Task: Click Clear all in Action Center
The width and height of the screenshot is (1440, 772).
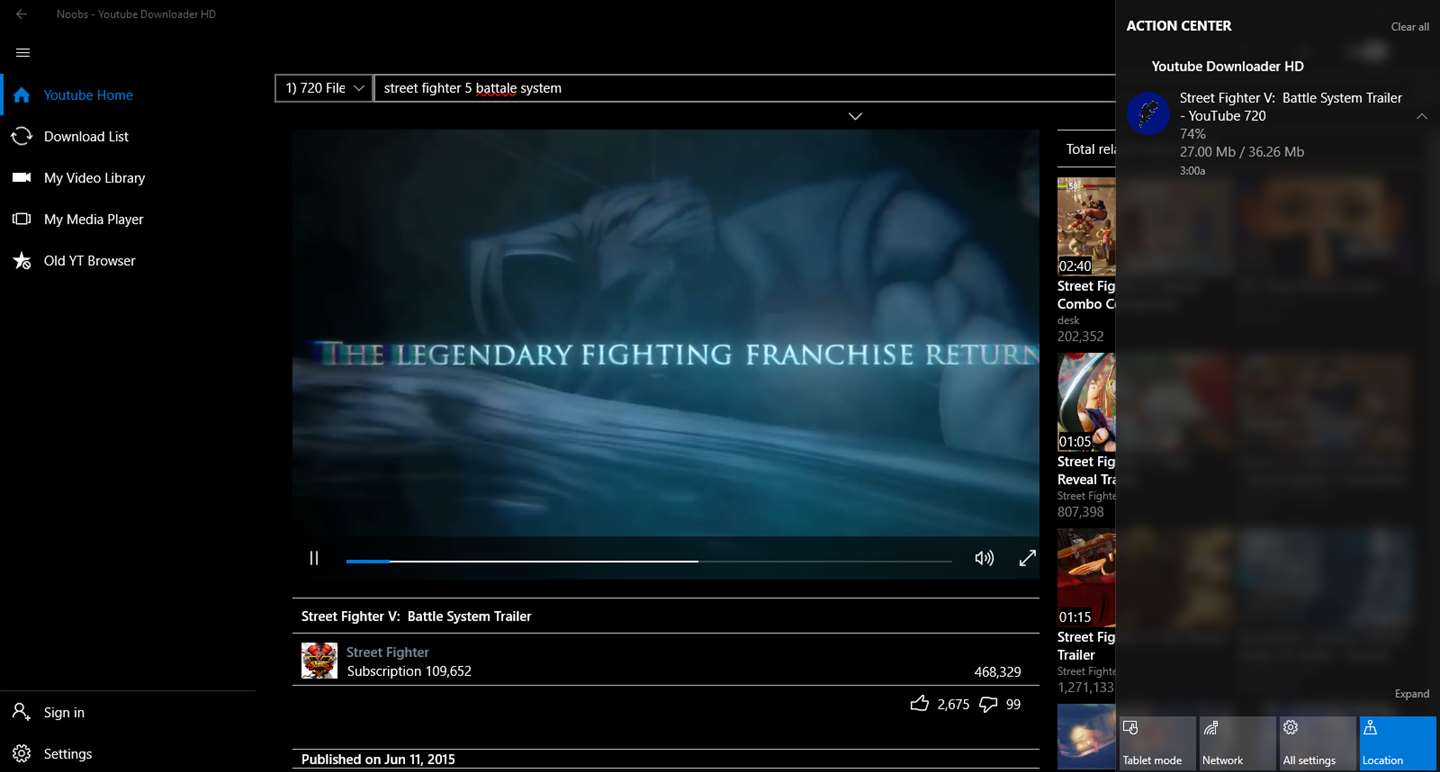Action: pos(1410,27)
